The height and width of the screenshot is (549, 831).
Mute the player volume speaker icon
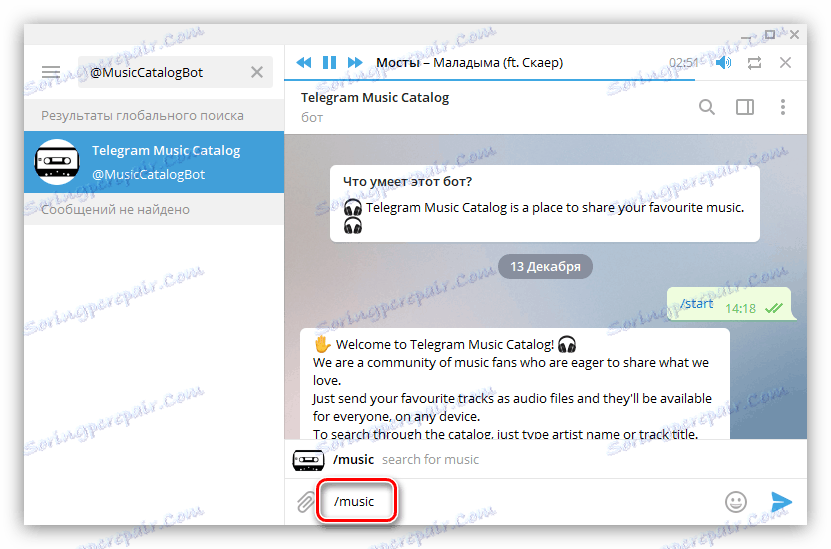point(723,63)
